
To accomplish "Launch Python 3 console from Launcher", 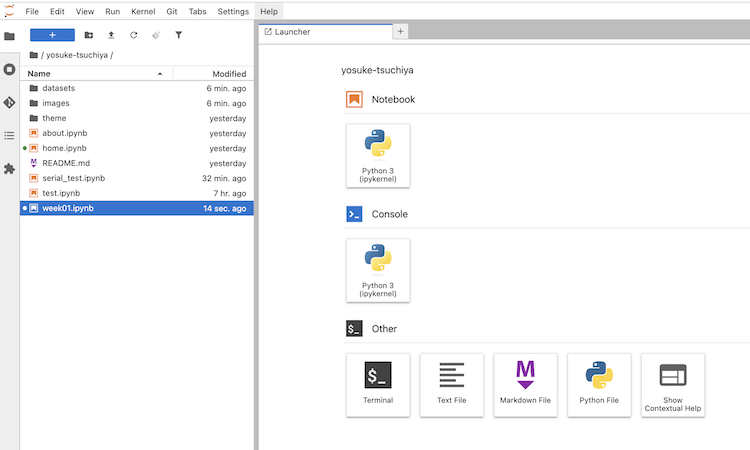I will pyautogui.click(x=377, y=270).
